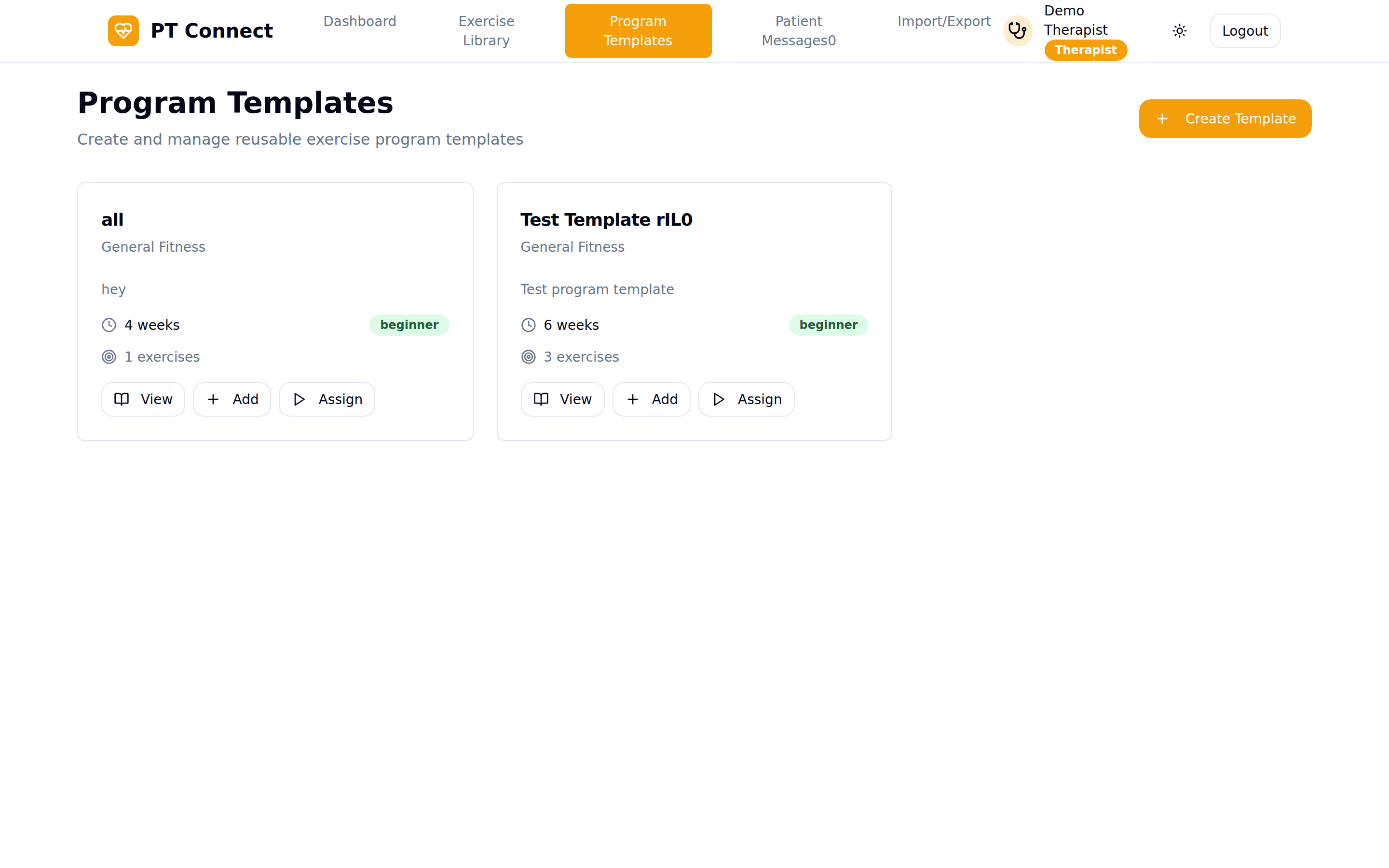
Task: Click Logout
Action: coord(1244,30)
